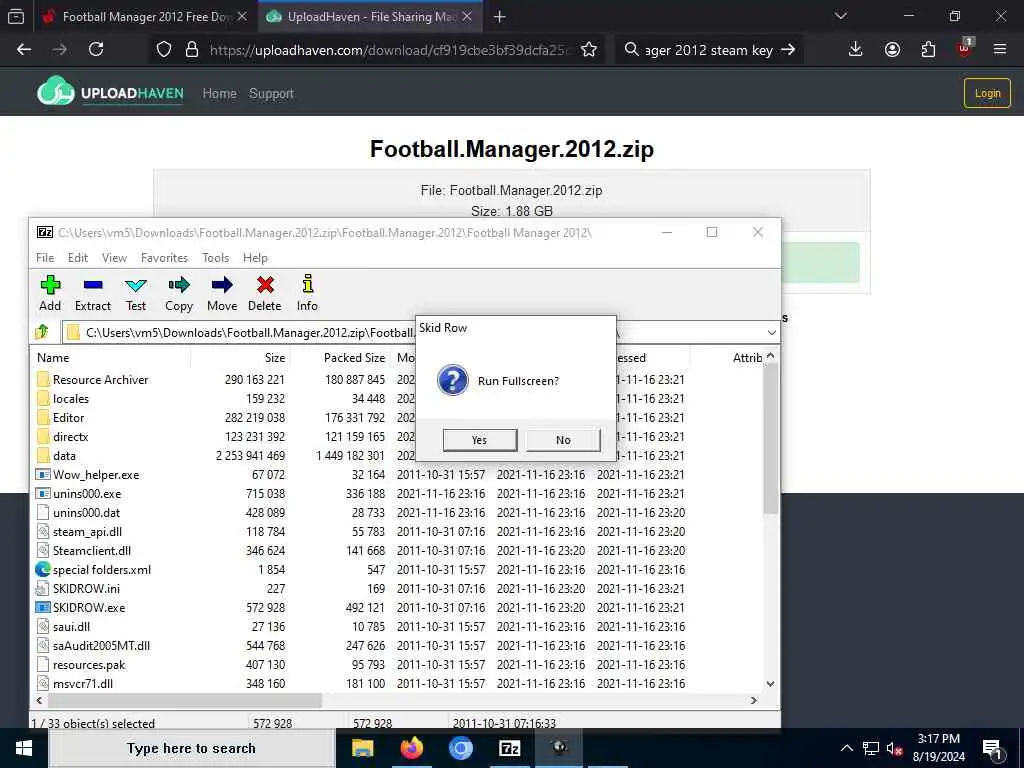1024x768 pixels.
Task: Expand the Firefox list all tabs chevron
Action: [840, 16]
